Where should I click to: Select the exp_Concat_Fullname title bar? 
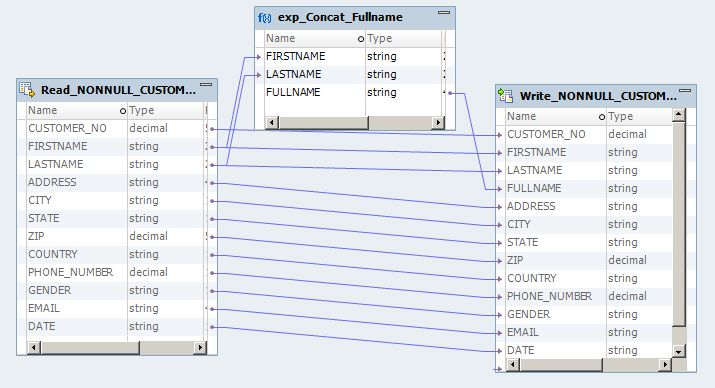click(x=355, y=18)
